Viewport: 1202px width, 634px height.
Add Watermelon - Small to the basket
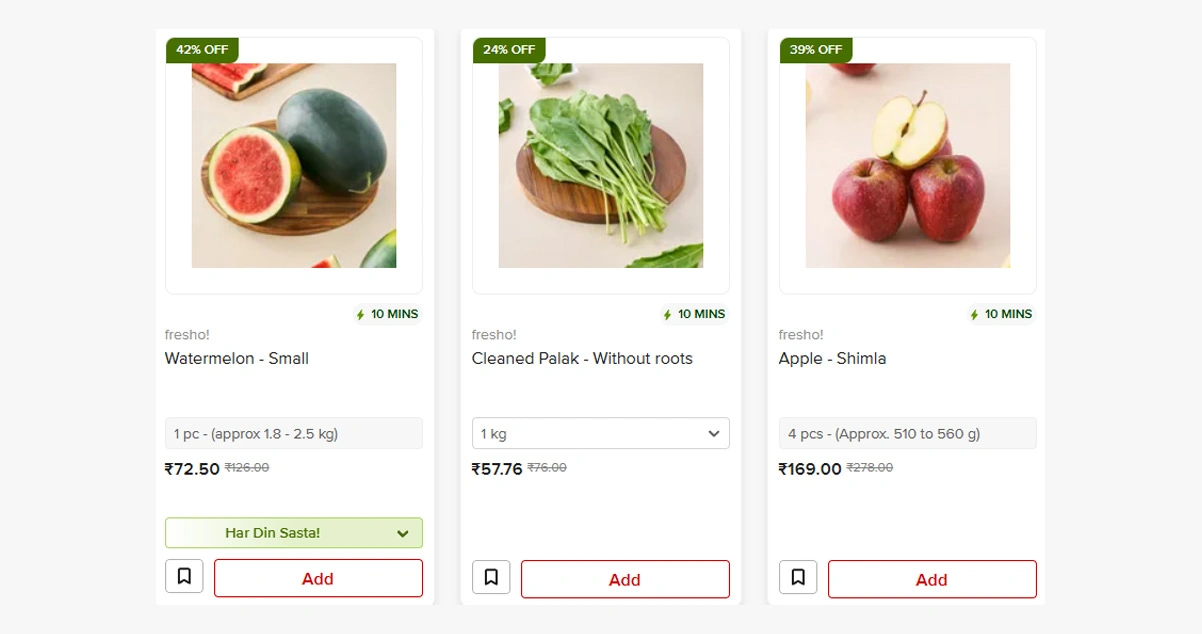[x=318, y=578]
